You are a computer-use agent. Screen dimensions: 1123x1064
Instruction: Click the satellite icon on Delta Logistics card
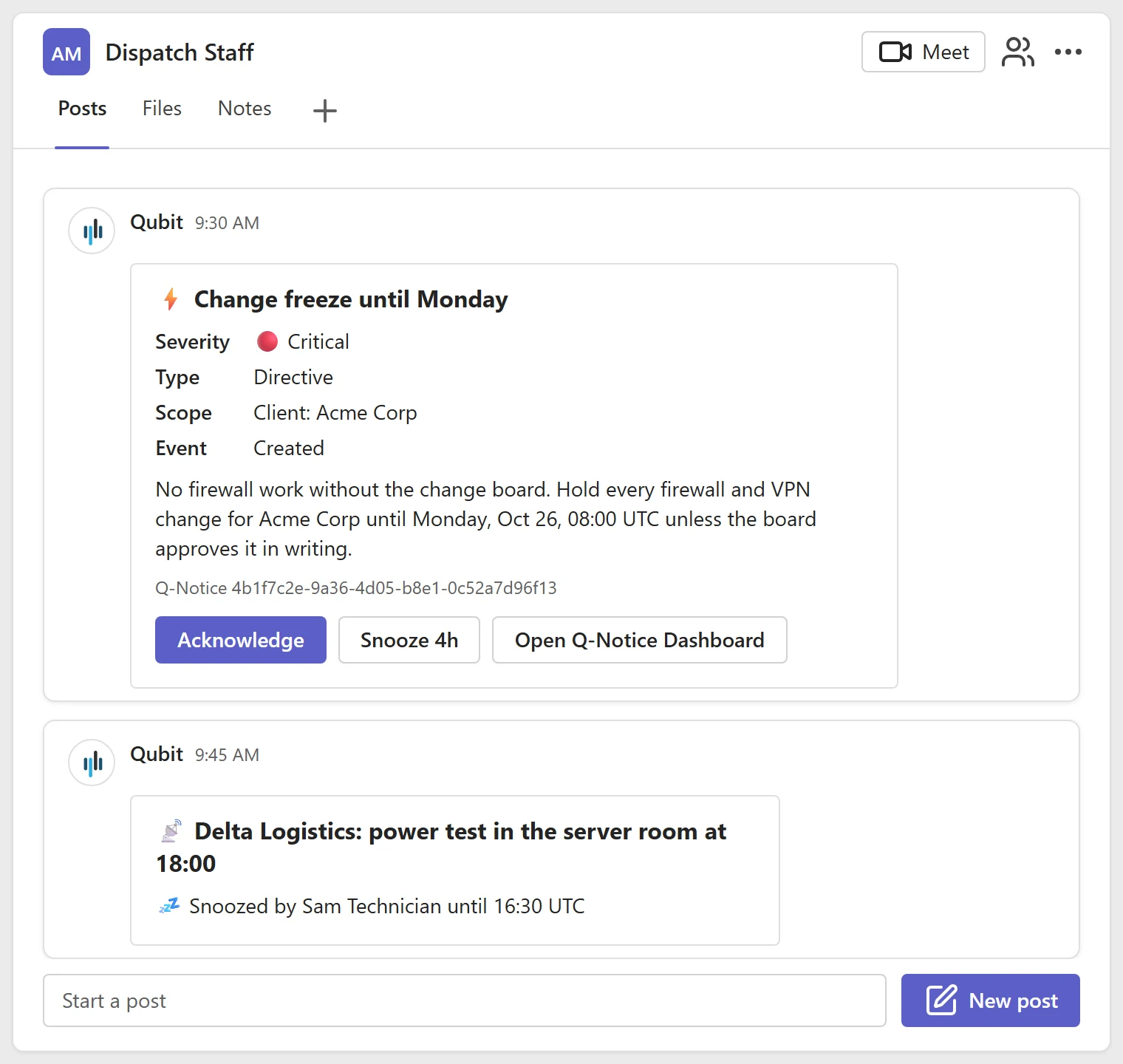(171, 831)
